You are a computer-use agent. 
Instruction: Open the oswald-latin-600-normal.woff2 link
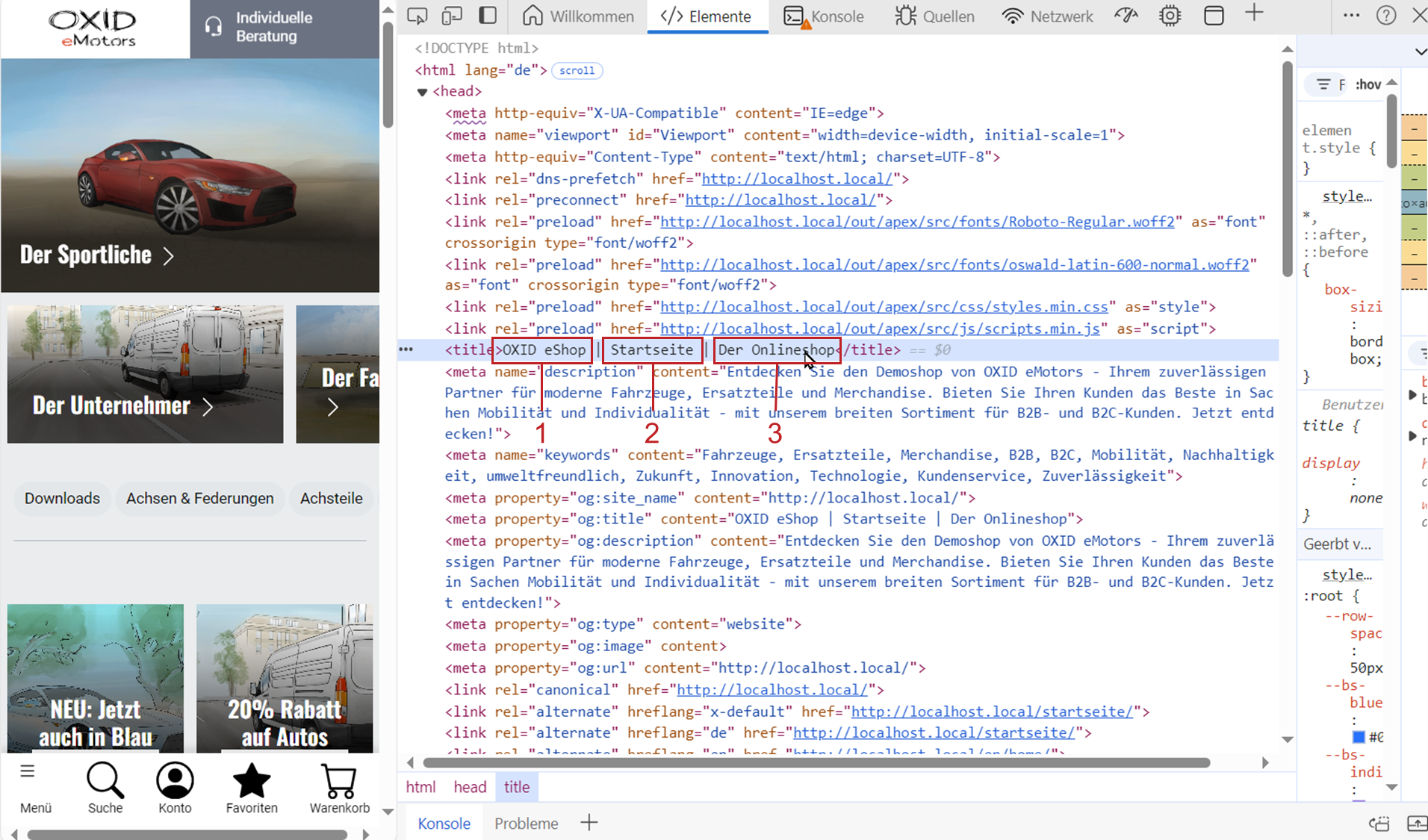click(954, 265)
